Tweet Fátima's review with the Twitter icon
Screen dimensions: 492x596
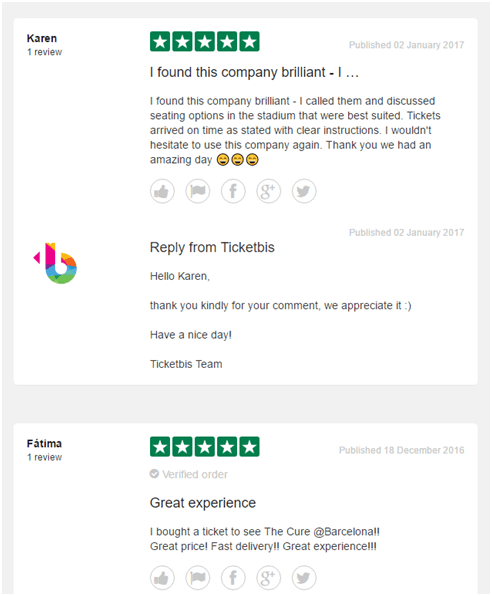304,578
